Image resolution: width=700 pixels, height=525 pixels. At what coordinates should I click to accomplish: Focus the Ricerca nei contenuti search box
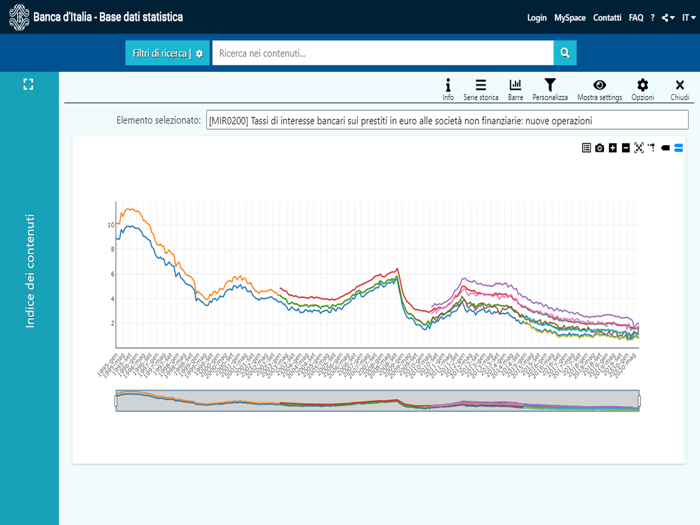tap(383, 53)
